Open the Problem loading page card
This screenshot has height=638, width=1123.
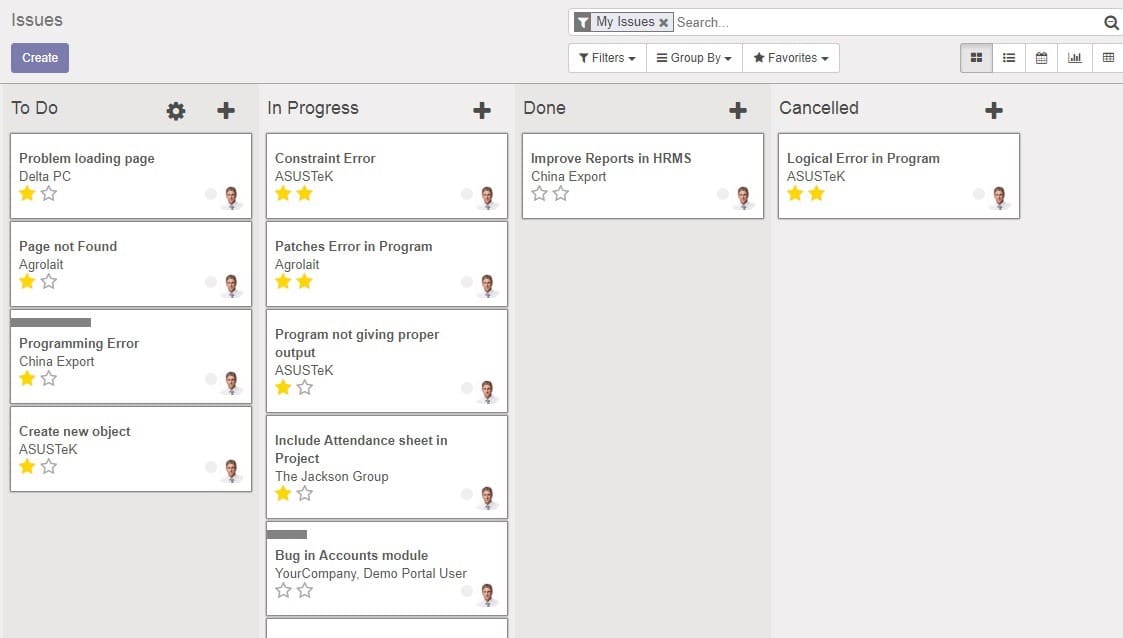(x=131, y=175)
